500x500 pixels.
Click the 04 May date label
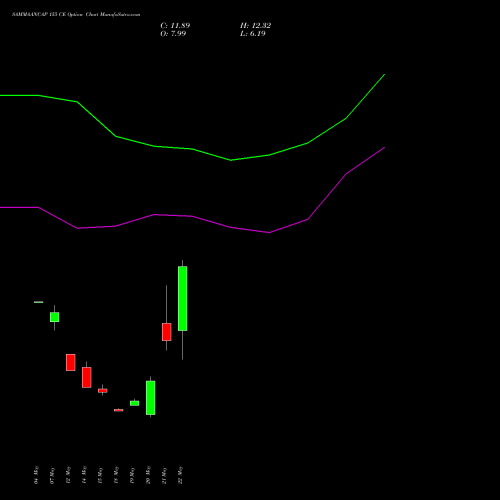pyautogui.click(x=36, y=475)
